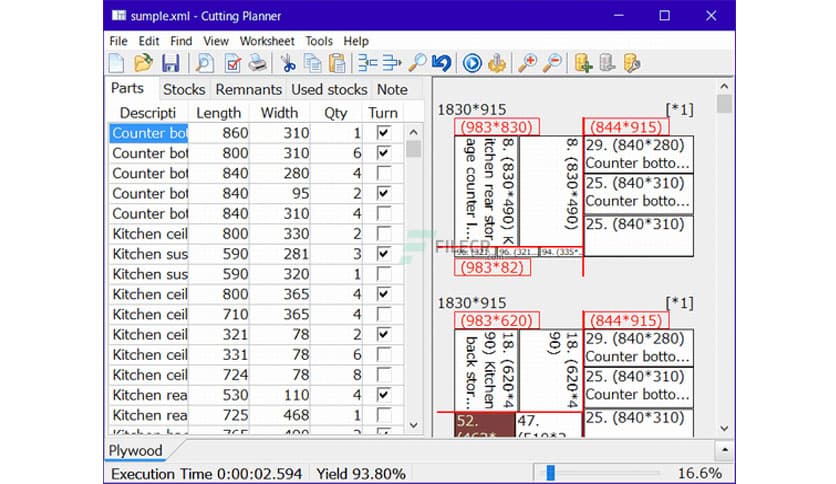The width and height of the screenshot is (836, 484).
Task: Switch to the Note tab
Action: (392, 90)
